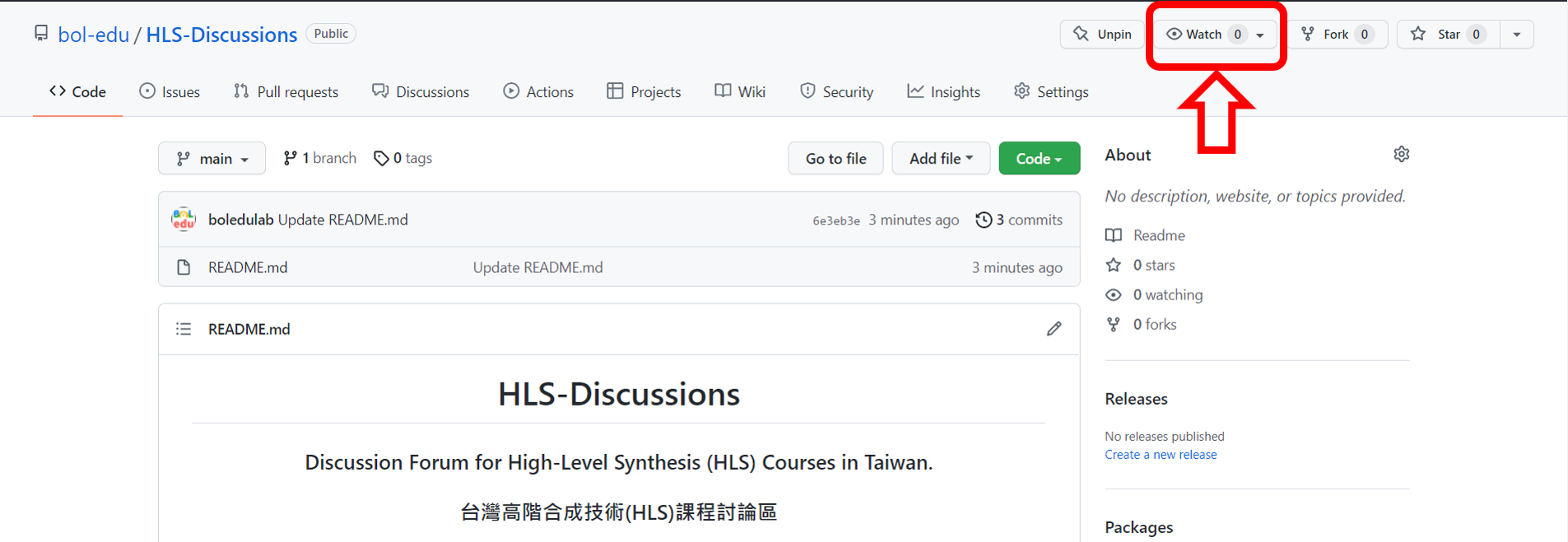Click the Public visibility badge
The height and width of the screenshot is (542, 1568).
tap(331, 34)
